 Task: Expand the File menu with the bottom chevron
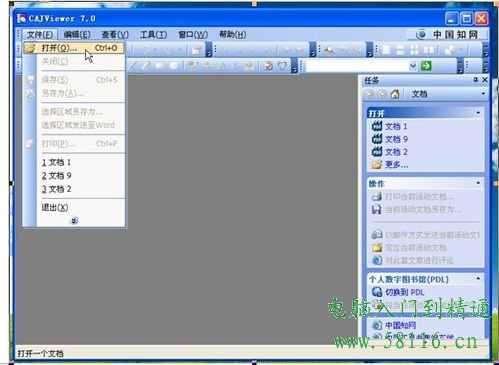point(74,221)
